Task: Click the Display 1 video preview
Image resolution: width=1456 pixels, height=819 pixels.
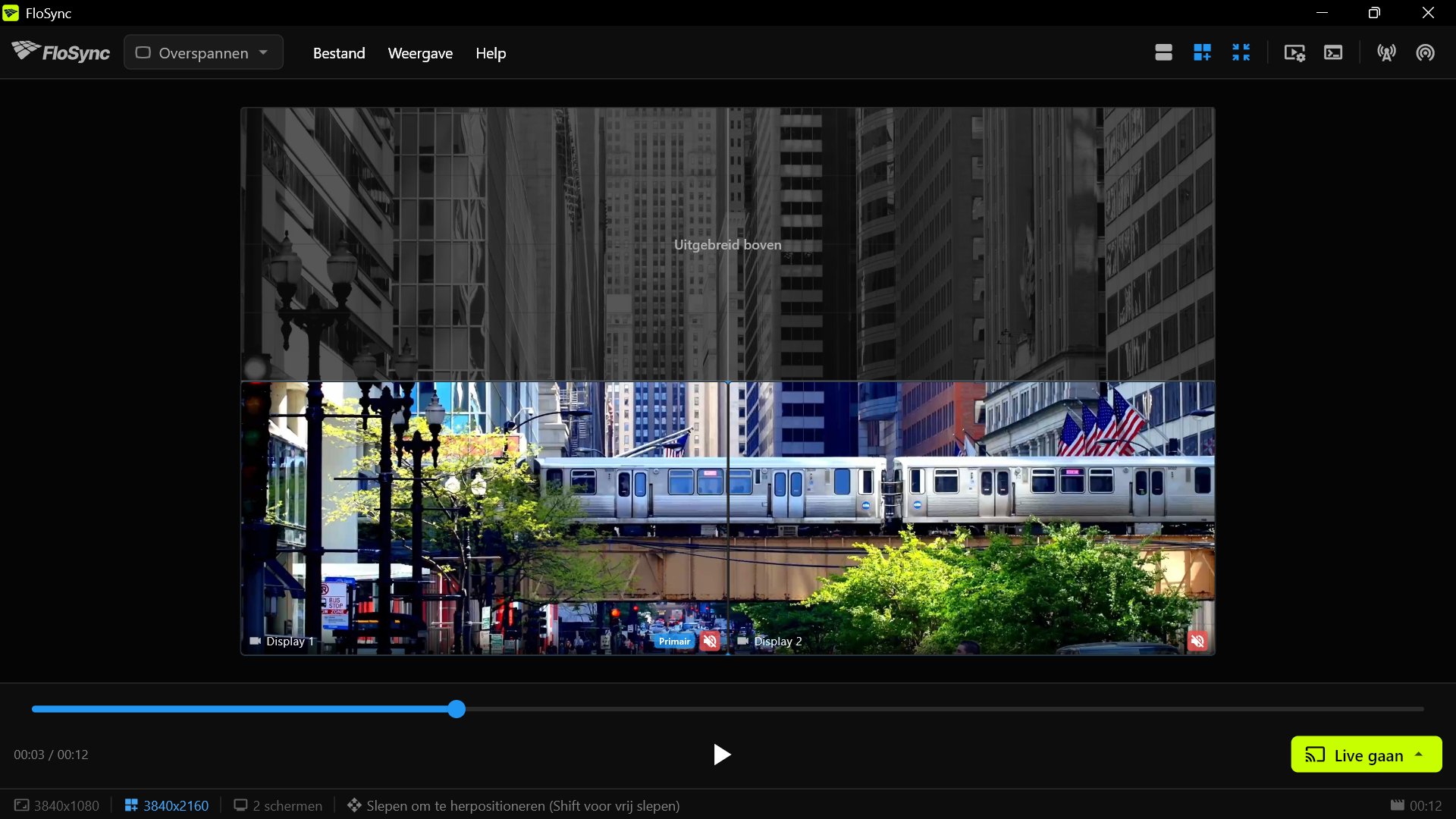Action: tap(485, 518)
